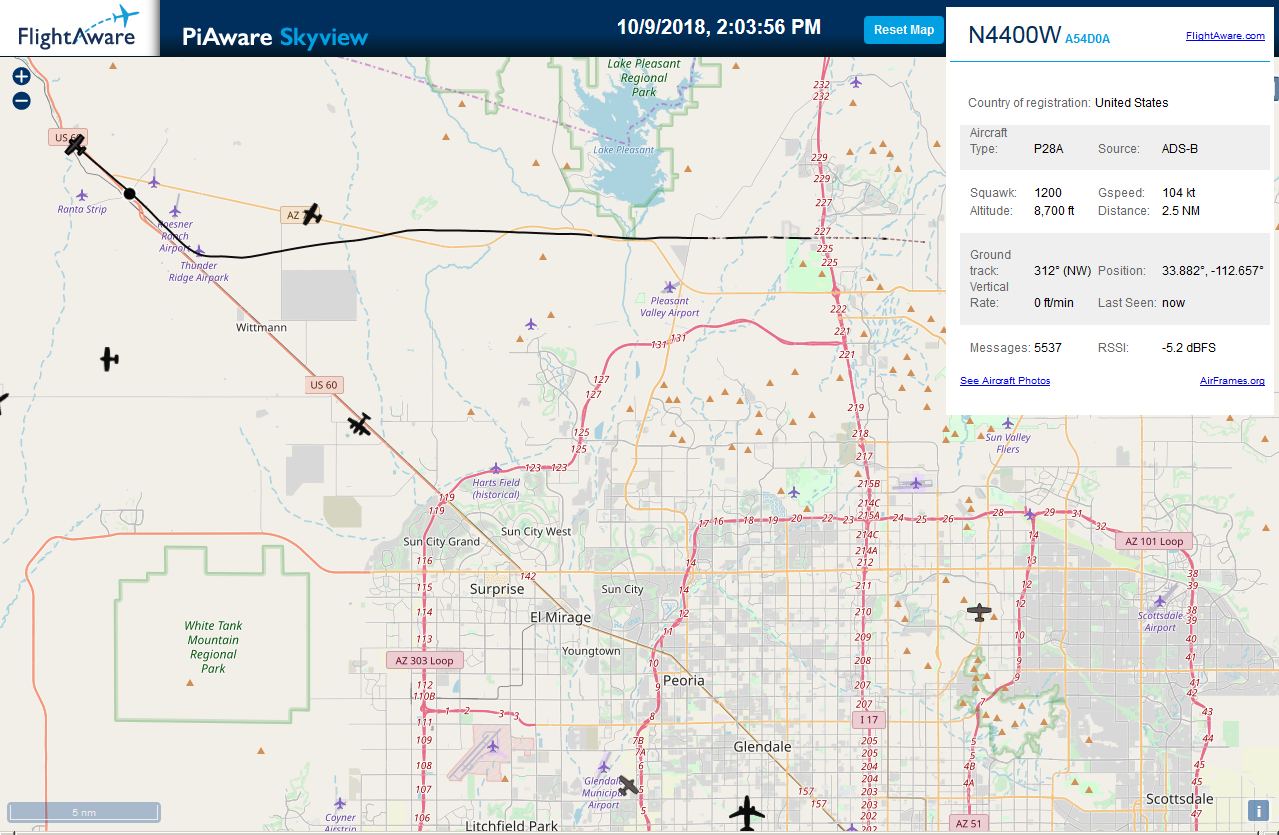Screen dimensions: 1279x835
Task: Zoom in the map with plus button
Action: pyautogui.click(x=21, y=76)
